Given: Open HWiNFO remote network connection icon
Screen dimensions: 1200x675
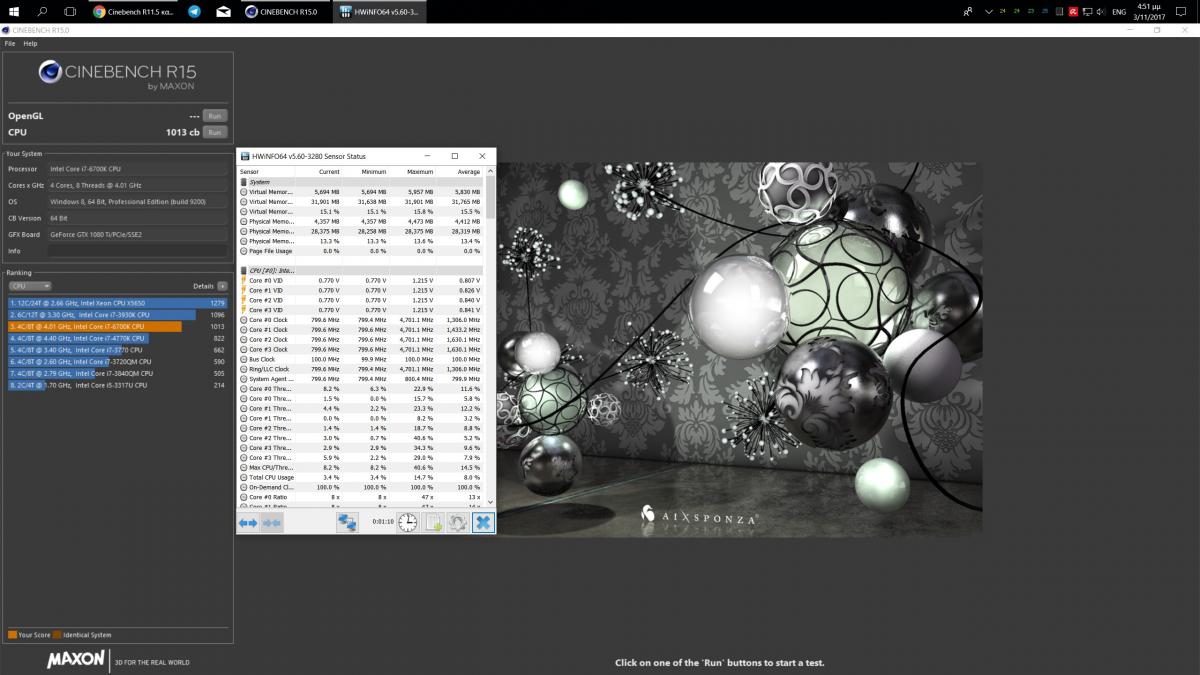Looking at the screenshot, I should (347, 522).
